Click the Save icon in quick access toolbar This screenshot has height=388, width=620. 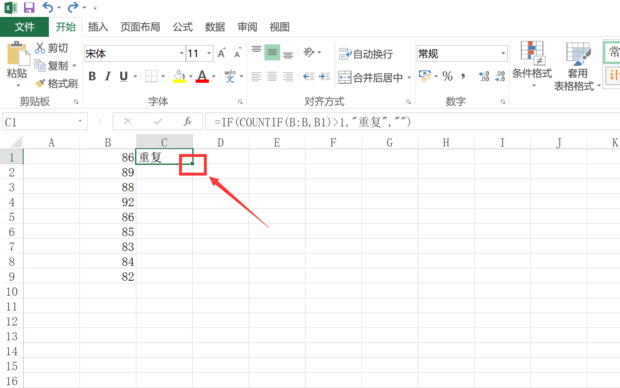tap(29, 8)
